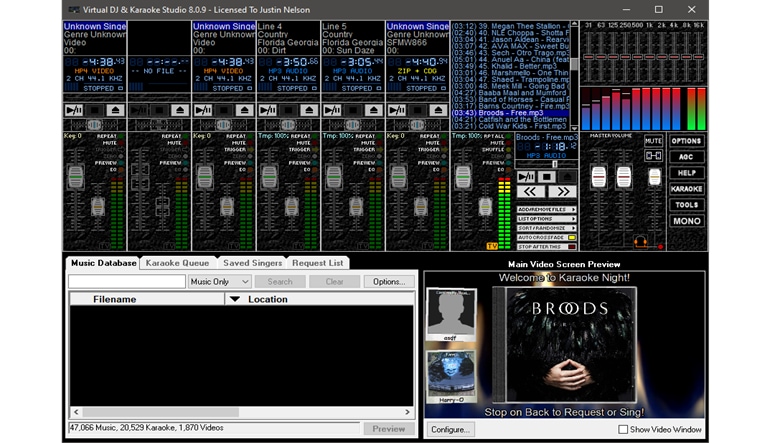Expand the Add/Remove Files menu
Image resolution: width=770 pixels, height=443 pixels.
click(546, 209)
